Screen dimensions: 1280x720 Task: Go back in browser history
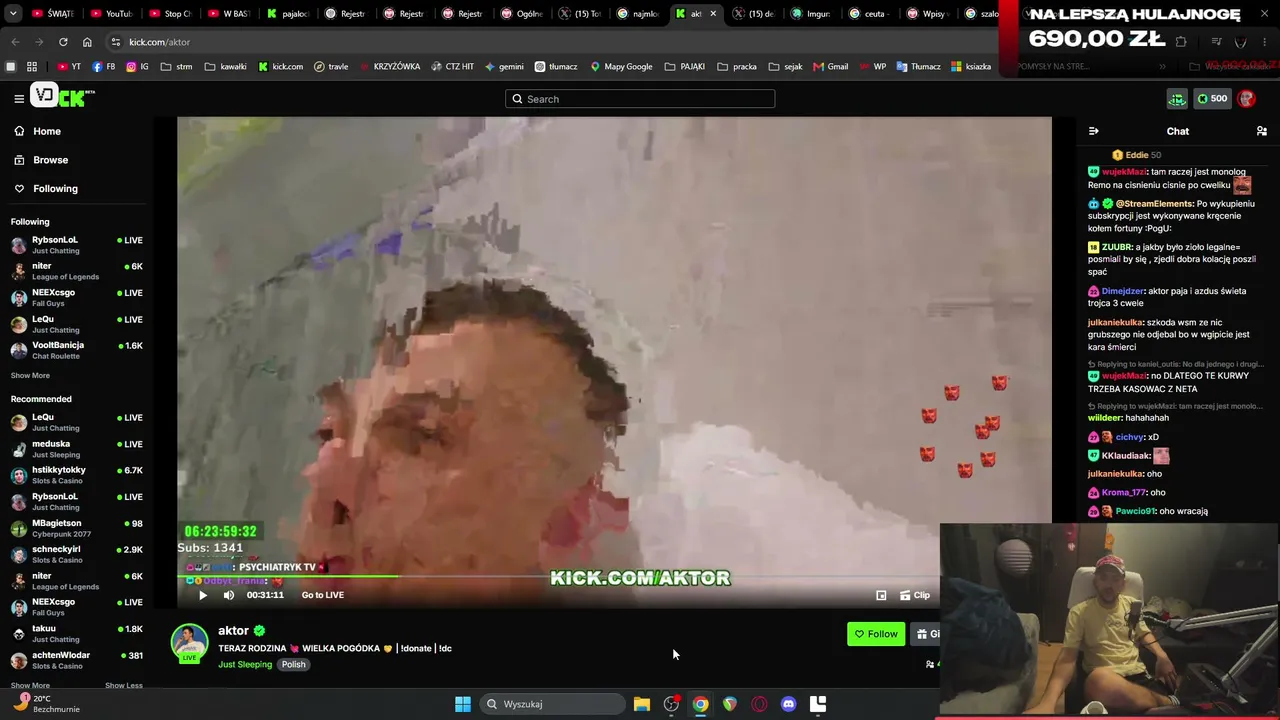pos(15,42)
